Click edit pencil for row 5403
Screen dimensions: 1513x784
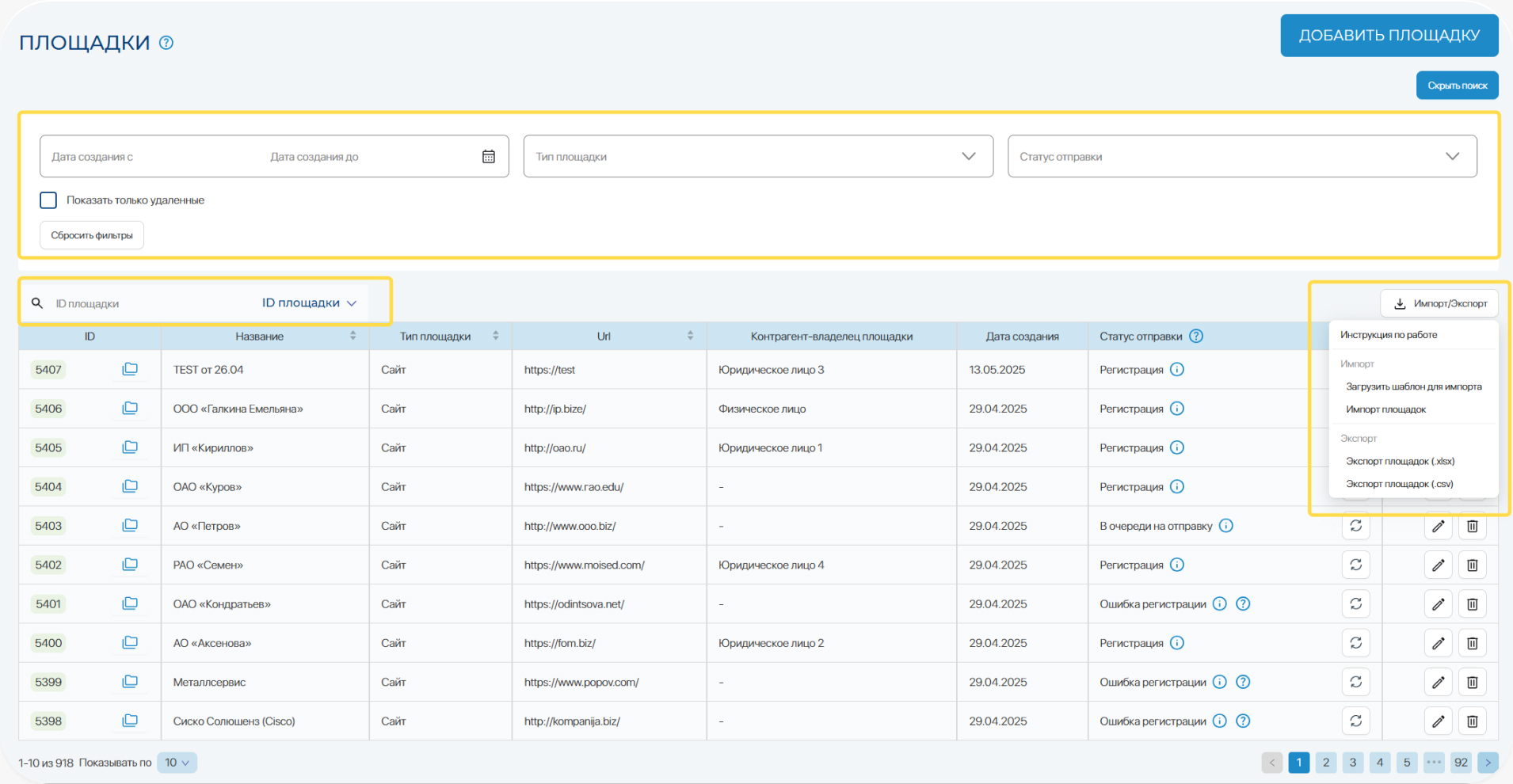(x=1438, y=526)
